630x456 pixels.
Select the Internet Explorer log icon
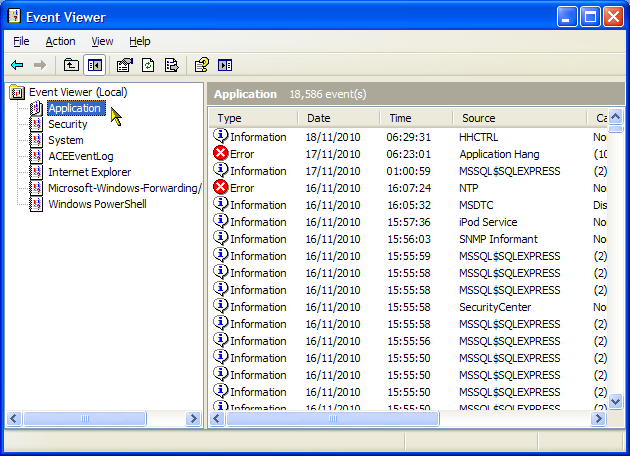point(37,172)
